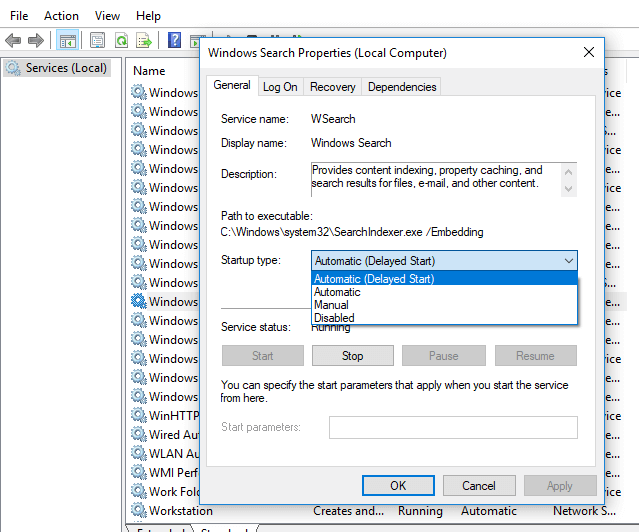Toggle the Show/Hide Console Tree icon
Image resolution: width=639 pixels, height=532 pixels.
(67, 40)
